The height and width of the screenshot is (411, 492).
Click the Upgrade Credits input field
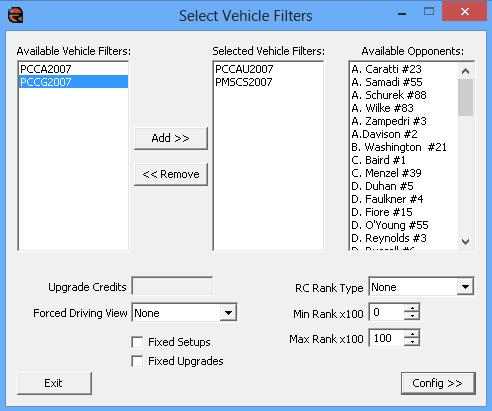[x=172, y=286]
